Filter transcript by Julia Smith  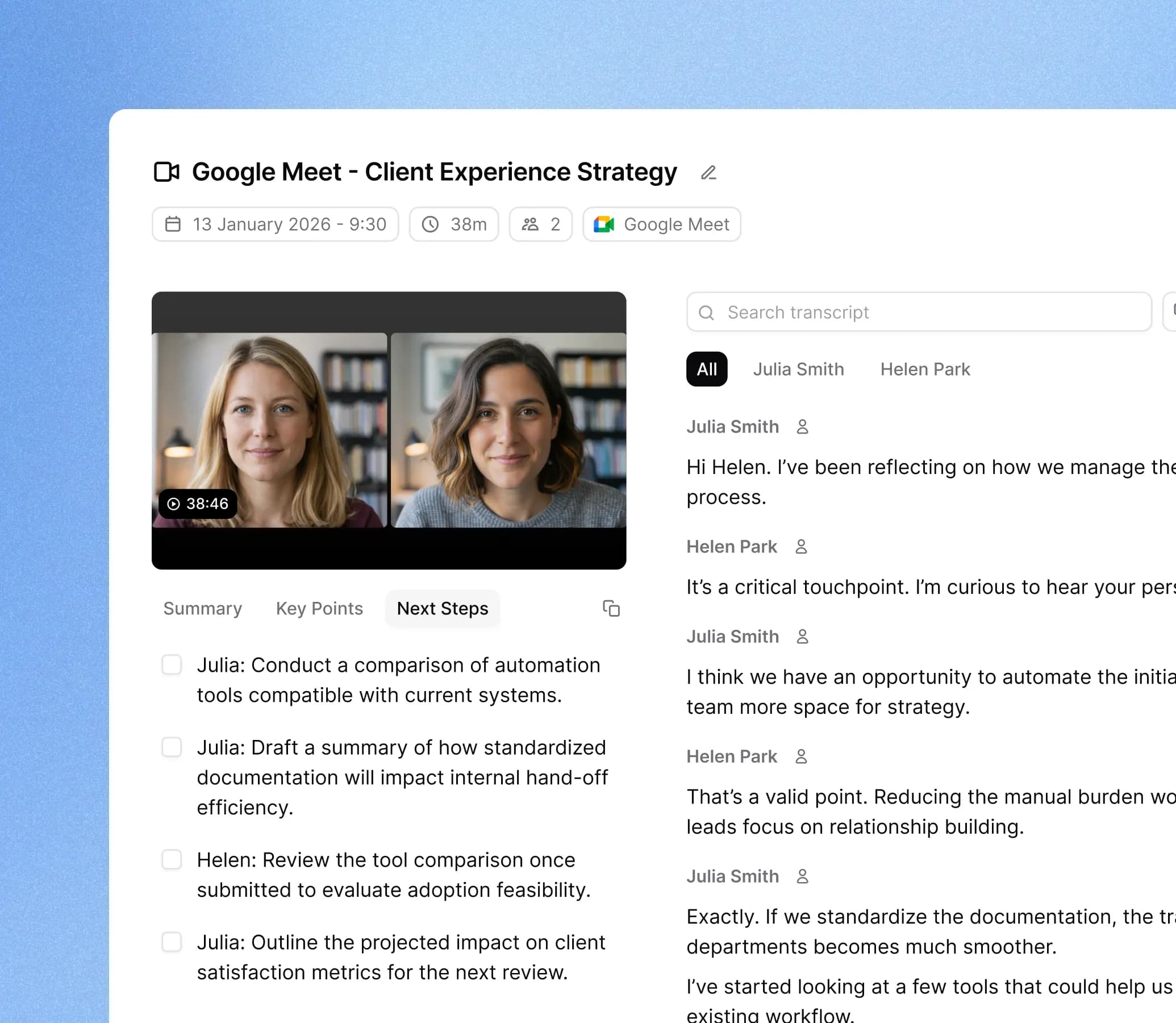pos(798,369)
